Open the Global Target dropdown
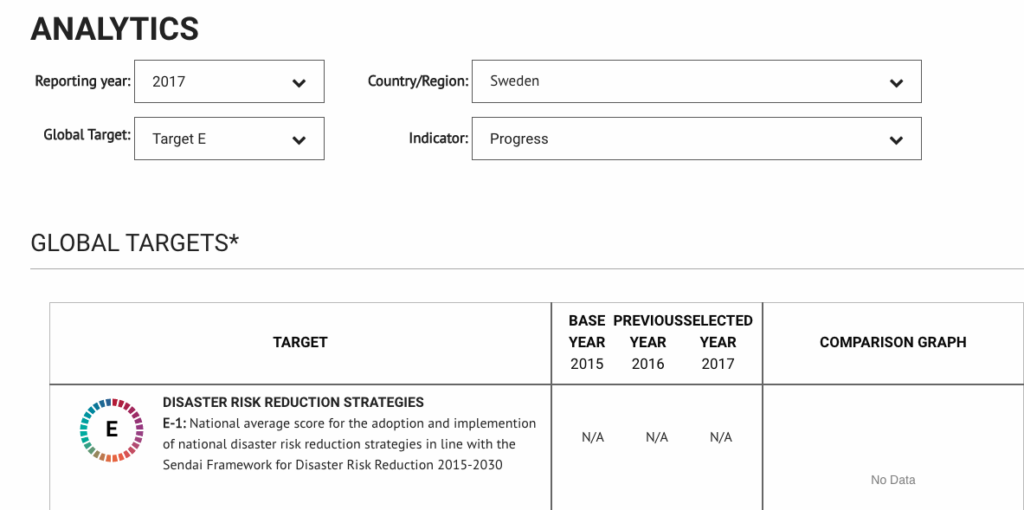Image resolution: width=1024 pixels, height=510 pixels. [229, 139]
